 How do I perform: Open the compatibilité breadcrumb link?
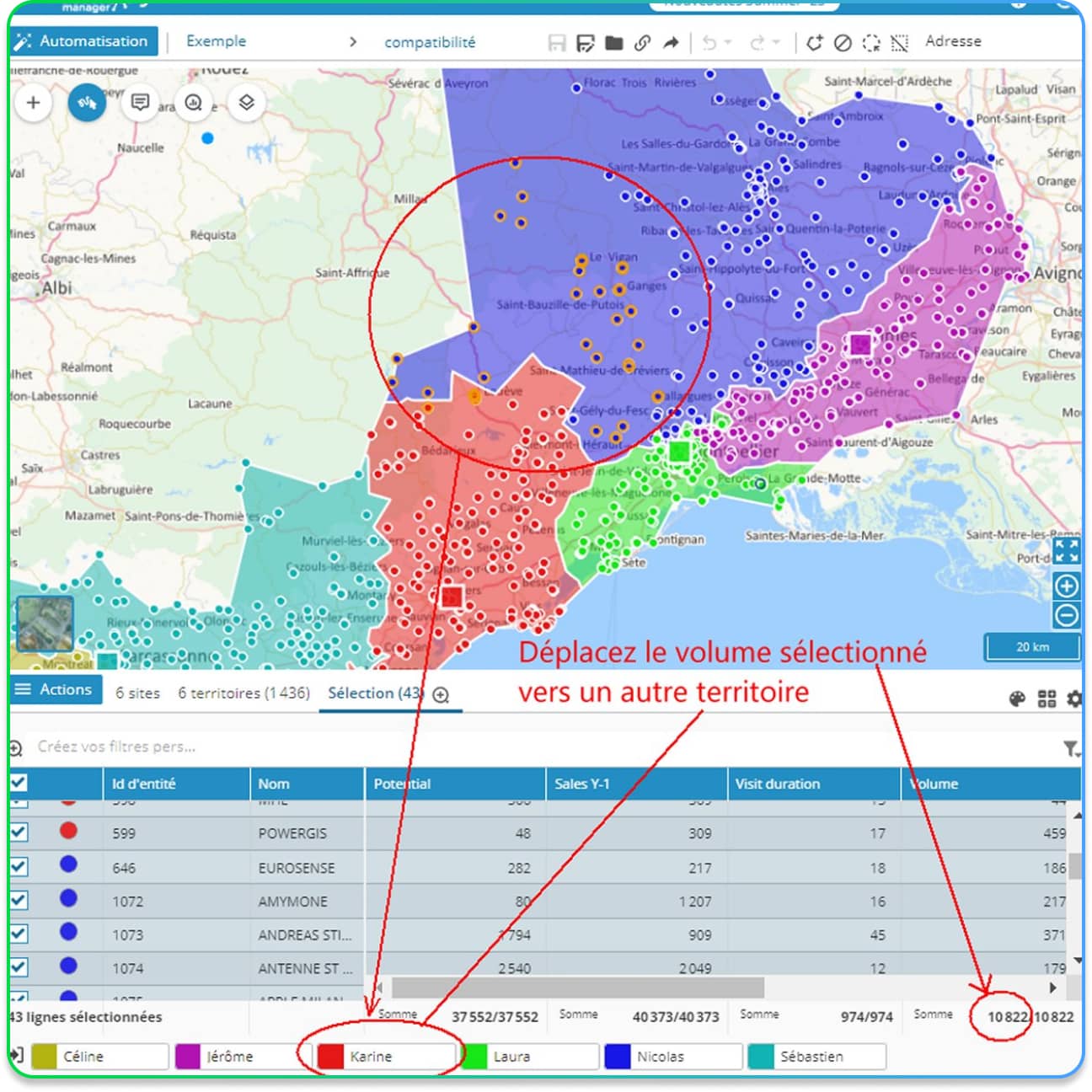point(430,42)
